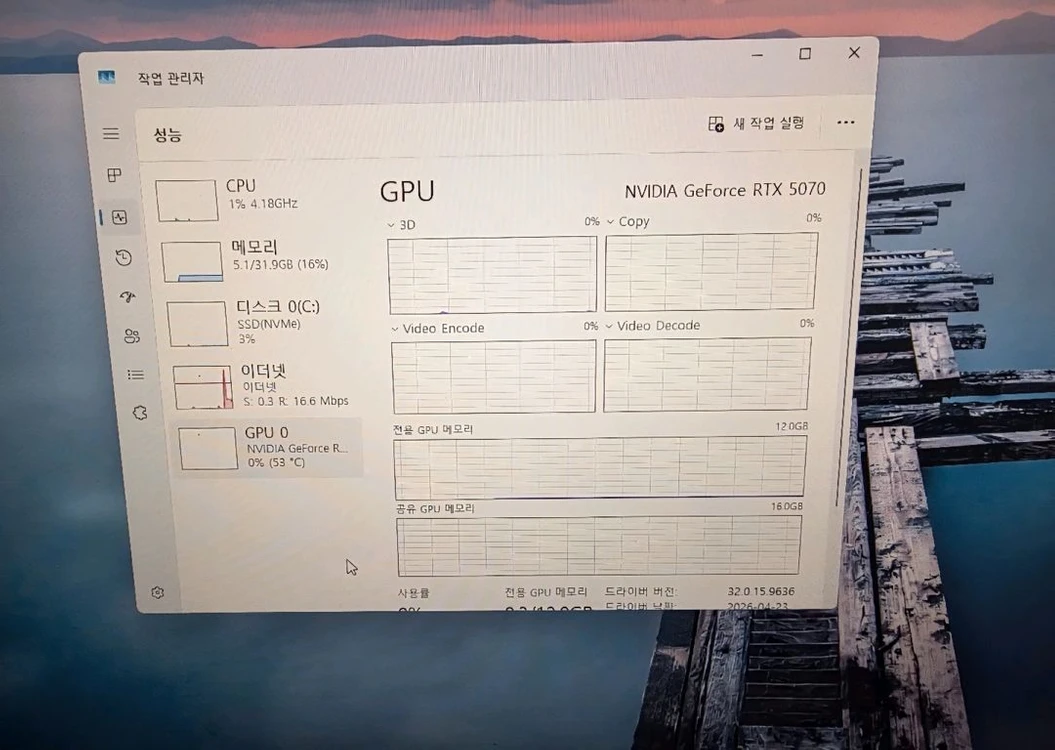Image resolution: width=1055 pixels, height=750 pixels.
Task: Click the 16.0GB shared memory value
Action: click(787, 506)
